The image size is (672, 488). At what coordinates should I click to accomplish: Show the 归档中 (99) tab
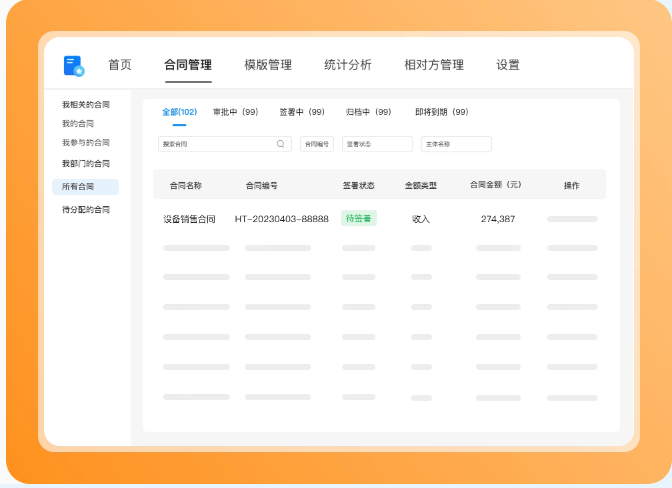tap(369, 112)
